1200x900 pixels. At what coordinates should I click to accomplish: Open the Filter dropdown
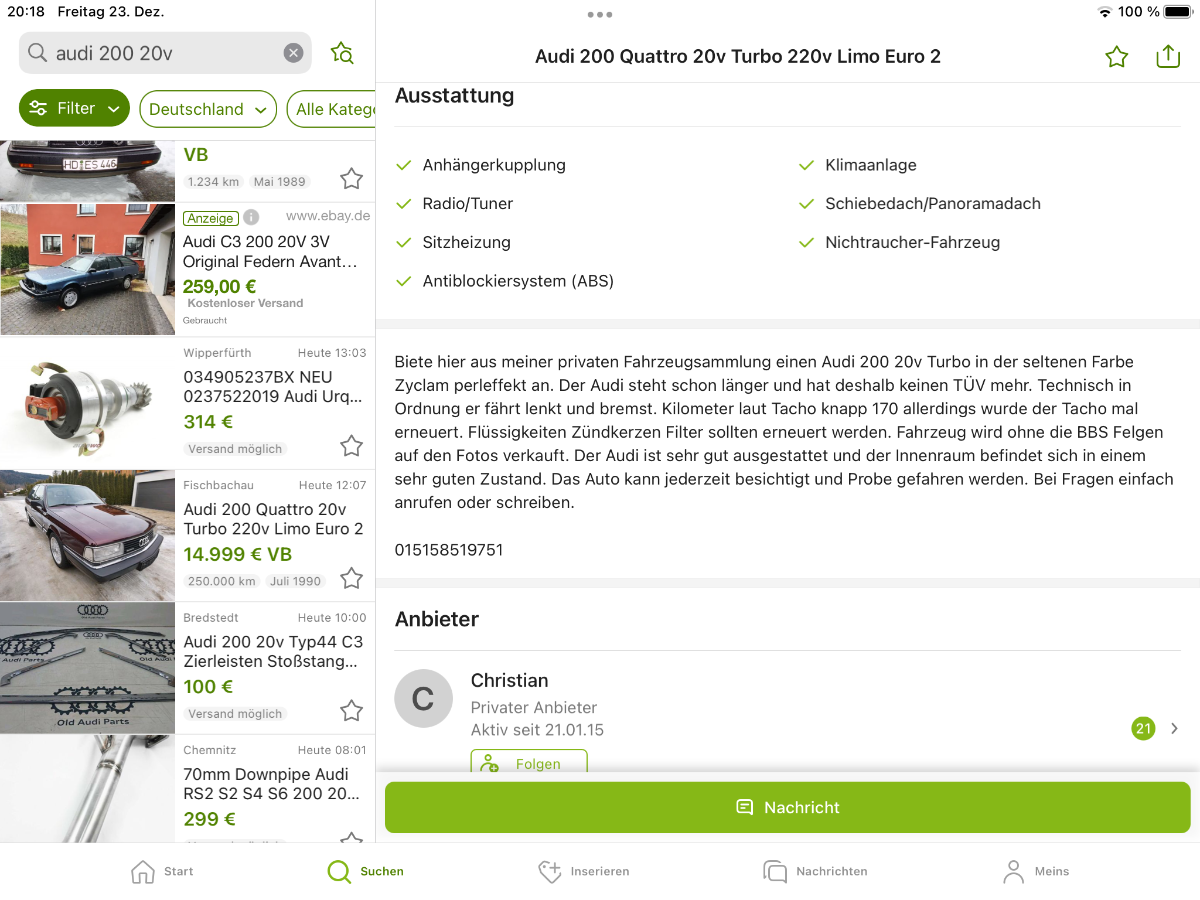(74, 109)
